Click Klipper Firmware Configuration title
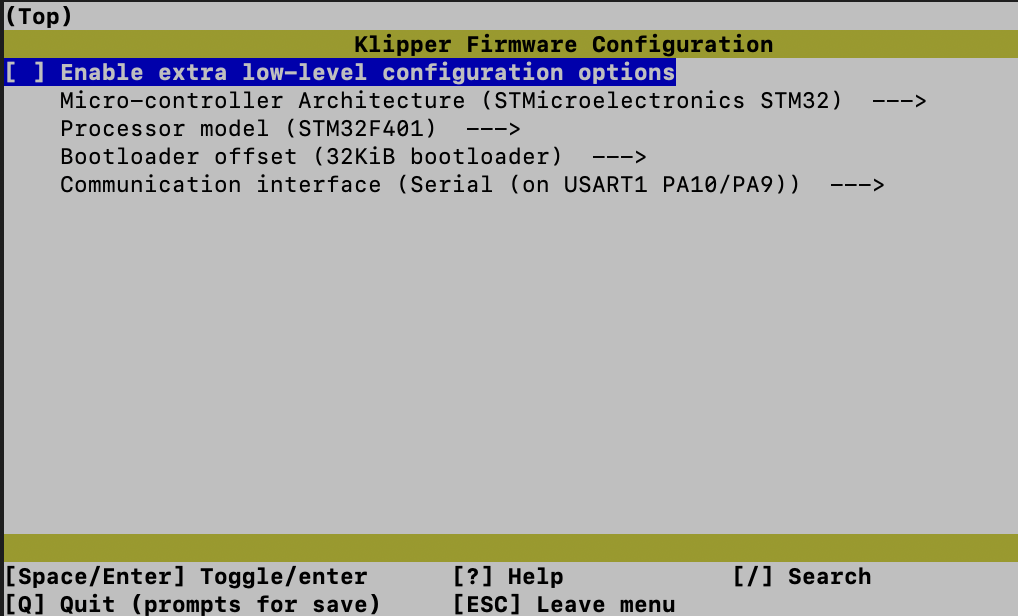Viewport: 1018px width, 616px height. click(x=563, y=44)
